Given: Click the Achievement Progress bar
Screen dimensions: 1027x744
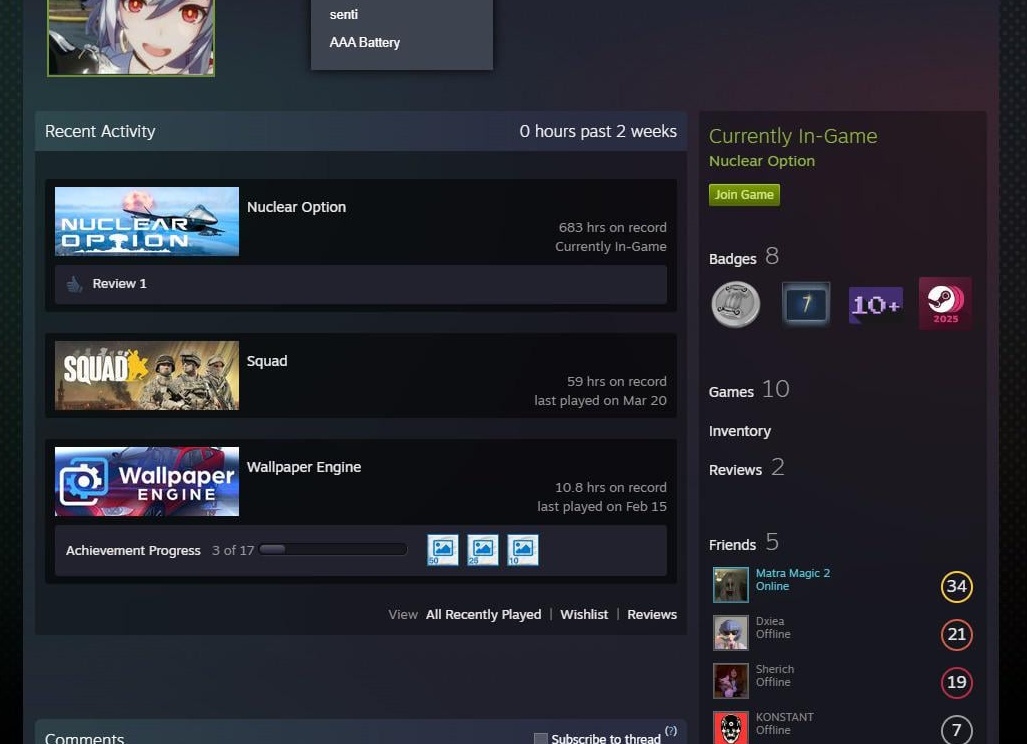Looking at the screenshot, I should point(333,549).
